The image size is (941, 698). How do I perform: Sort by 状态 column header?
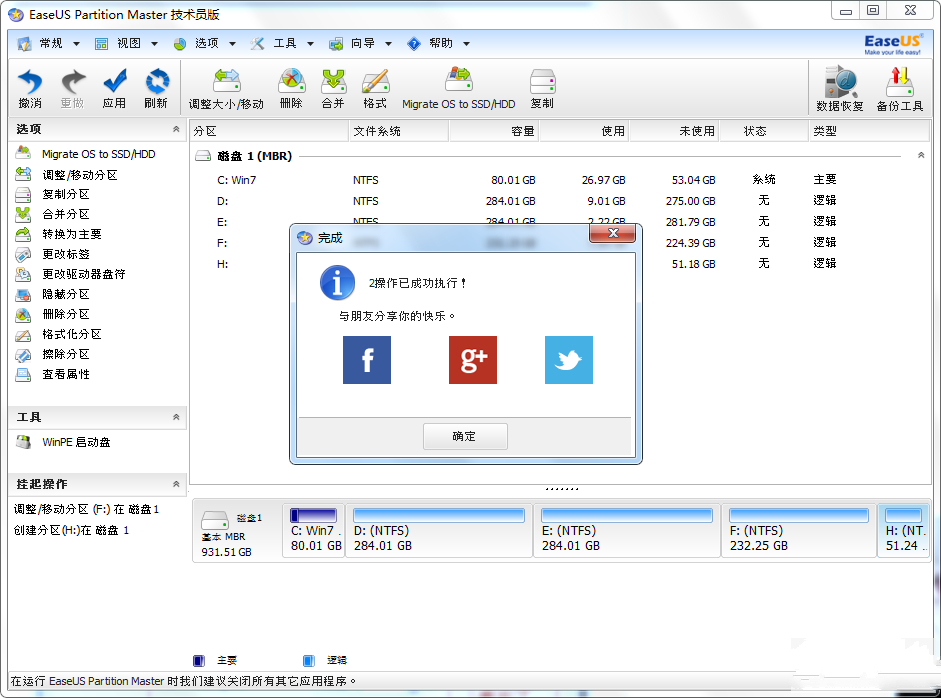click(x=764, y=131)
